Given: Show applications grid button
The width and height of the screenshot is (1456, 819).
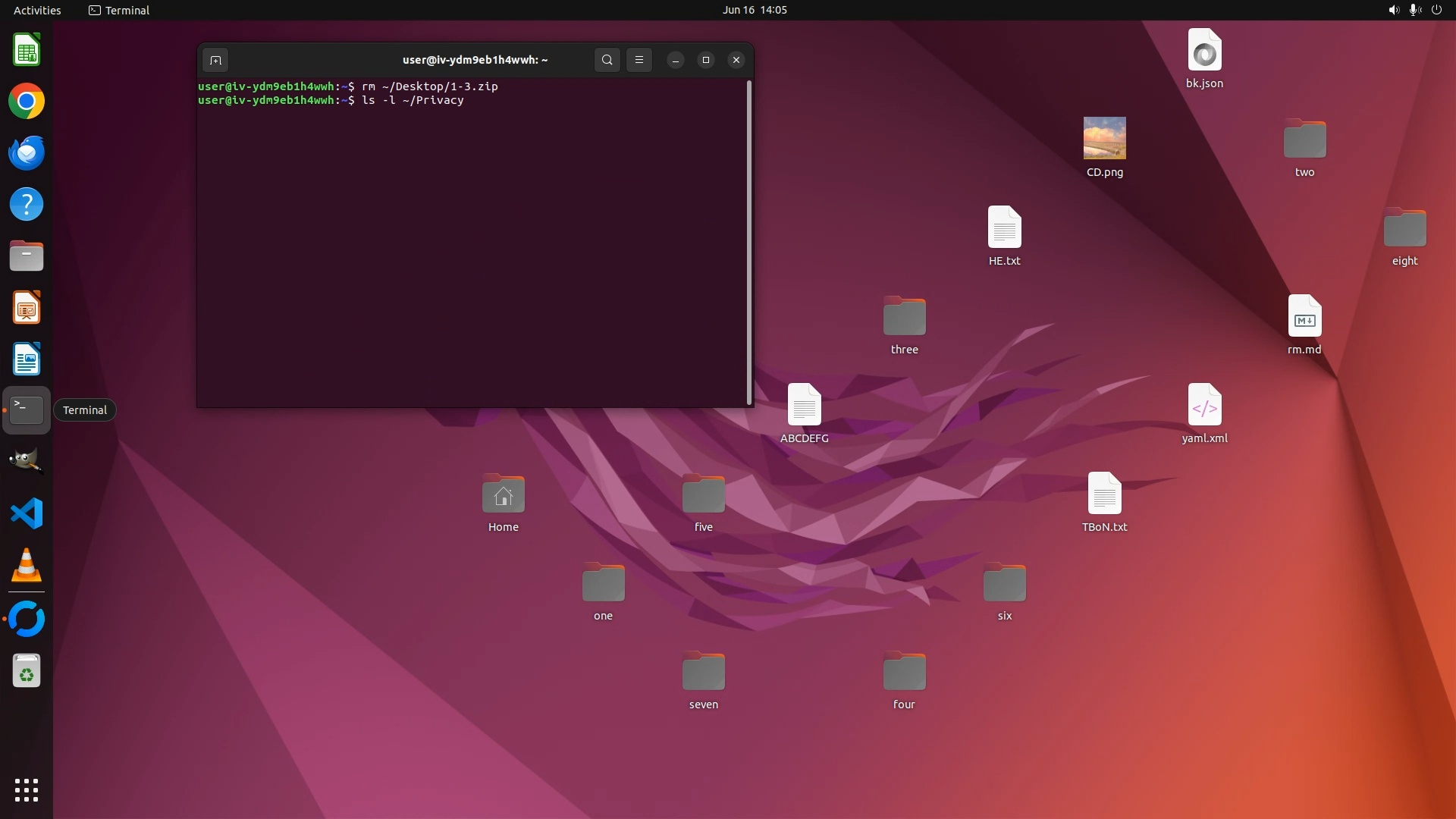Looking at the screenshot, I should coord(27,790).
